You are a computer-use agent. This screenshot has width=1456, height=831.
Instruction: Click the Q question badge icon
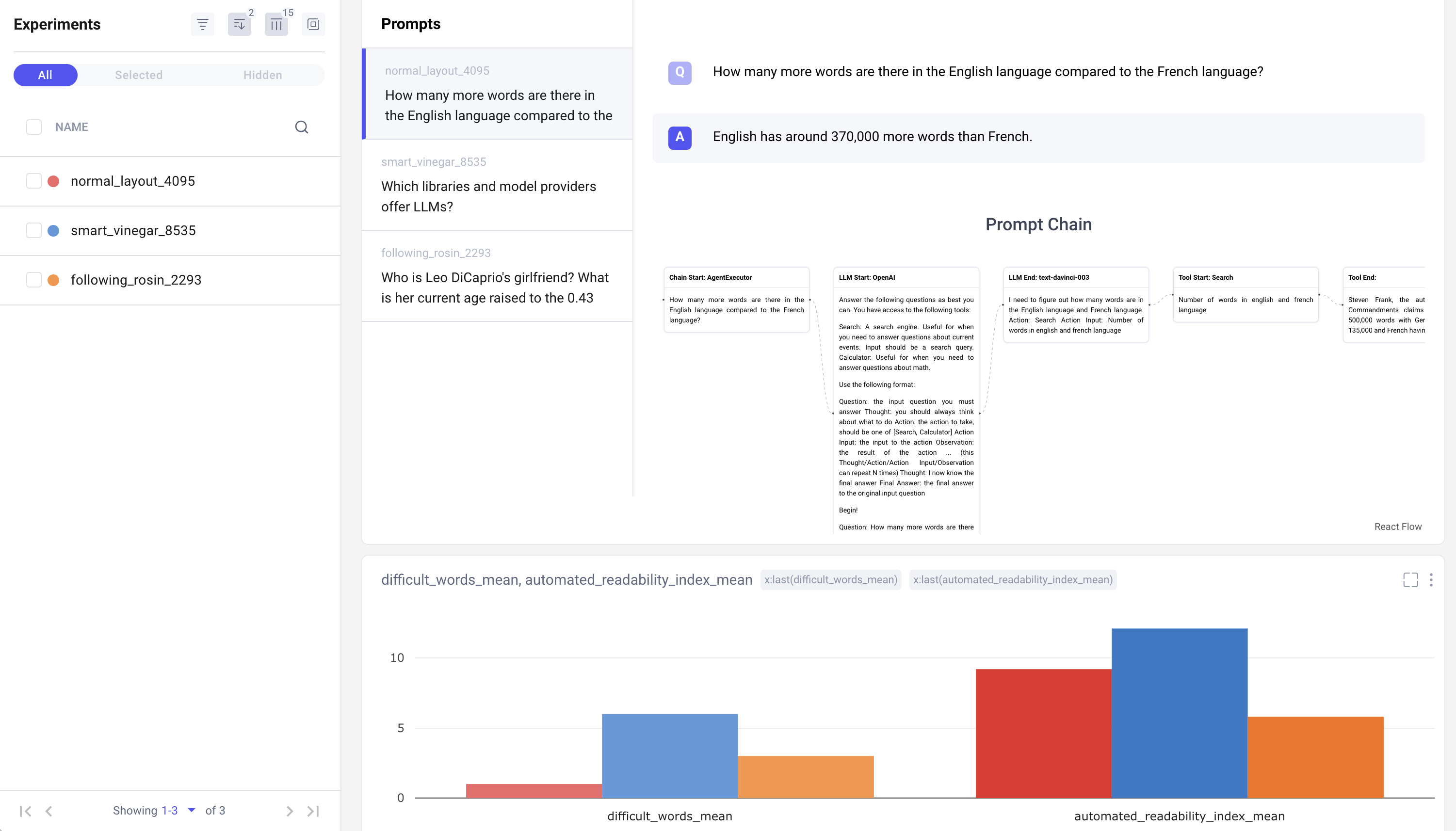point(679,73)
